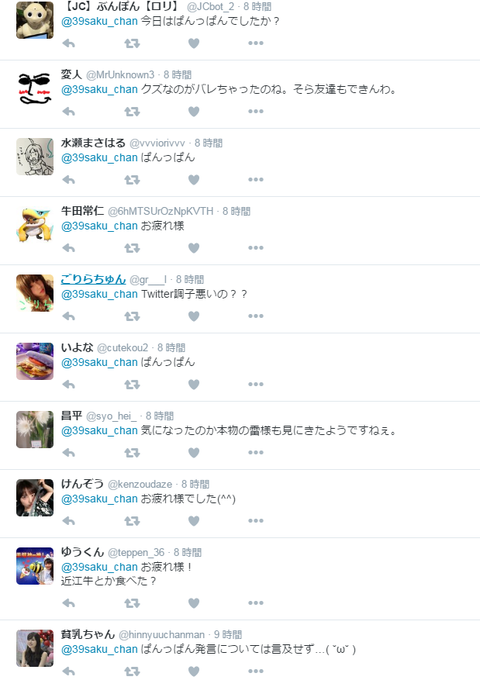Reply to the @JCbot_2 tweet
The height and width of the screenshot is (687, 480).
[x=69, y=43]
